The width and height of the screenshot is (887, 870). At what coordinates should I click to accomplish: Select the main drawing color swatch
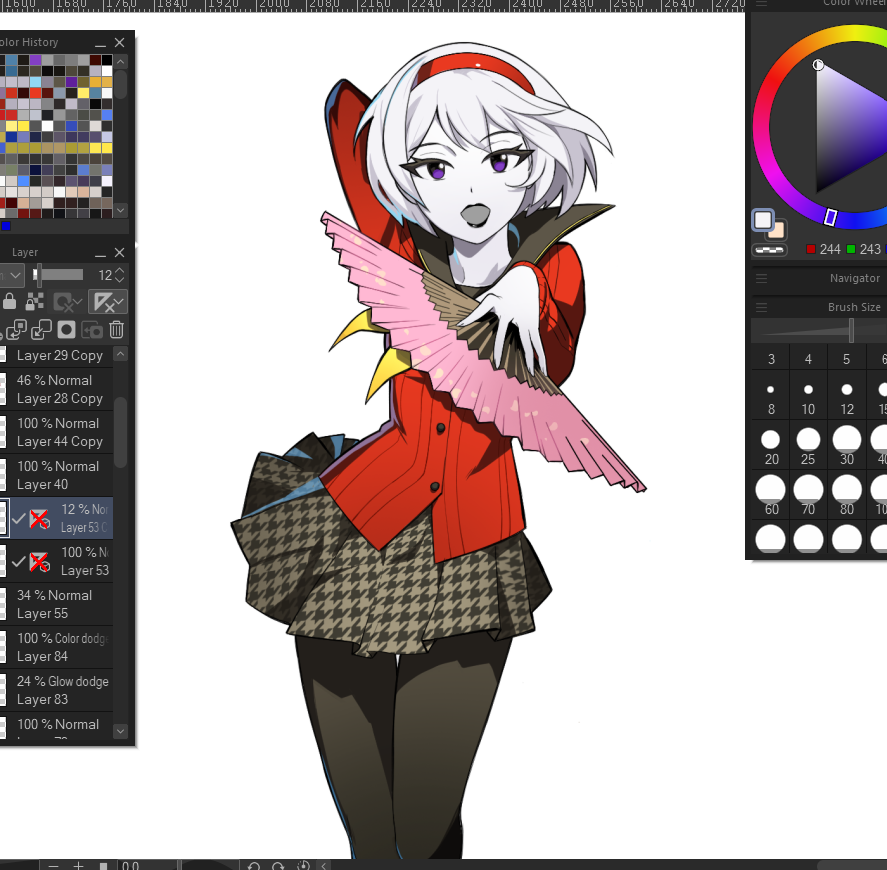[763, 219]
